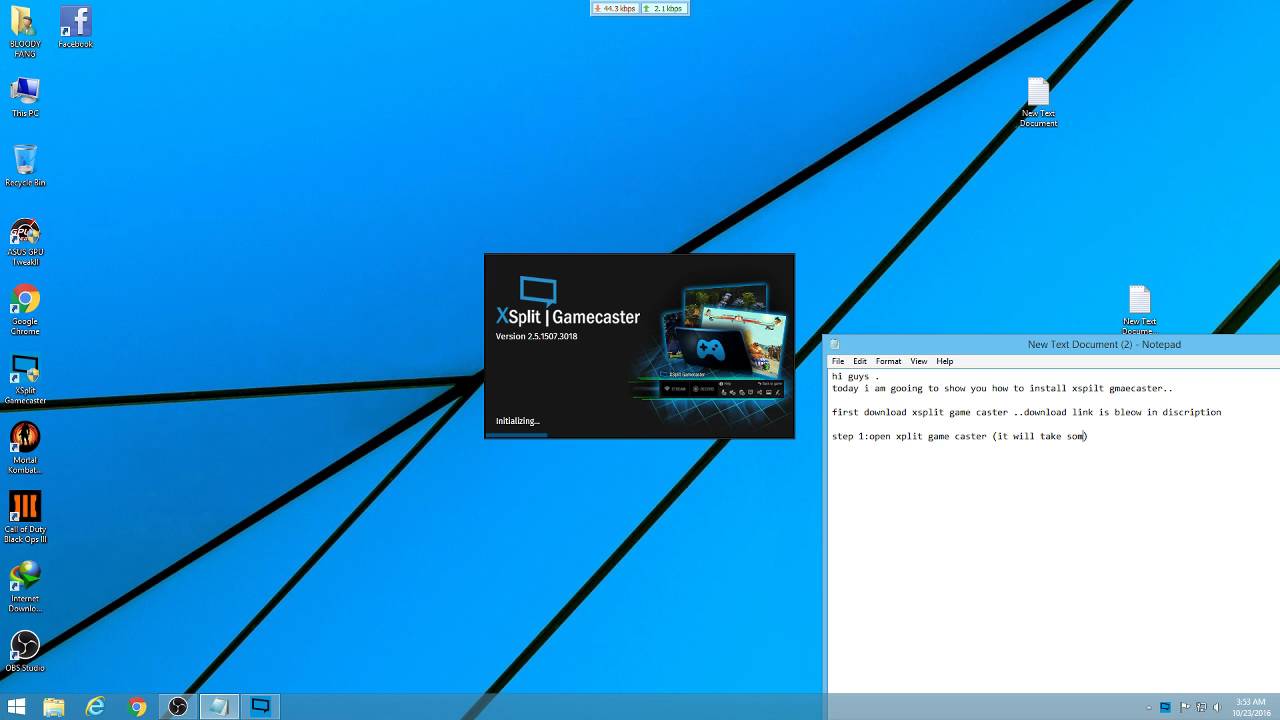Open the volume speaker icon in tray
Viewport: 1280px width, 720px height.
click(x=1218, y=707)
